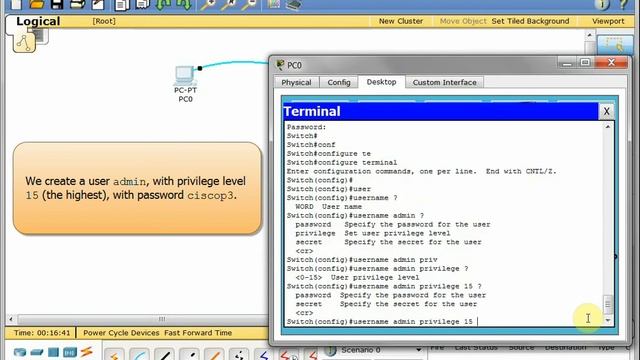Click the PC0 window title icon
Screen dimensions: 640x360
click(x=280, y=65)
